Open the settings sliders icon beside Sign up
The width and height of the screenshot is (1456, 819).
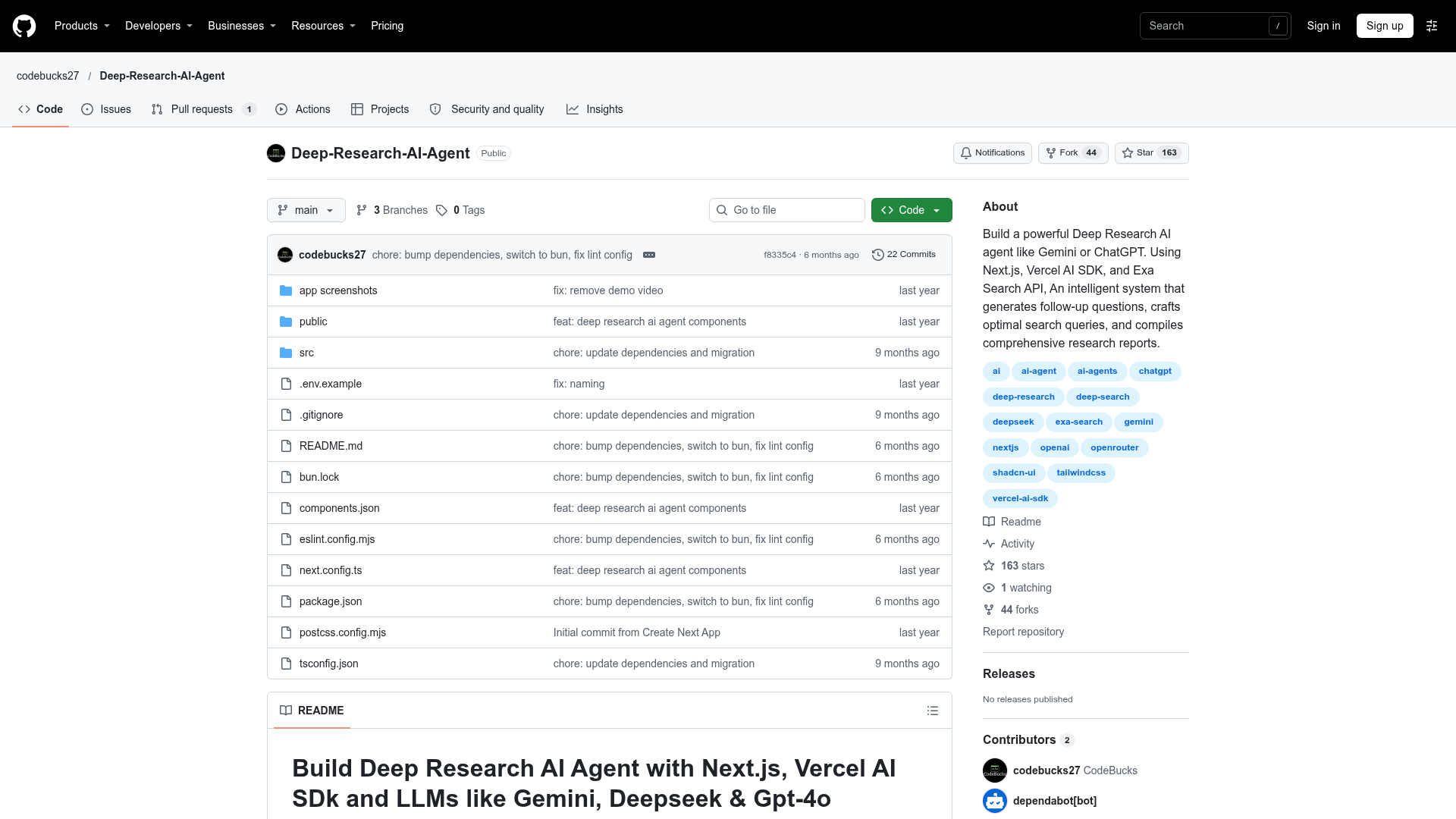pyautogui.click(x=1432, y=26)
